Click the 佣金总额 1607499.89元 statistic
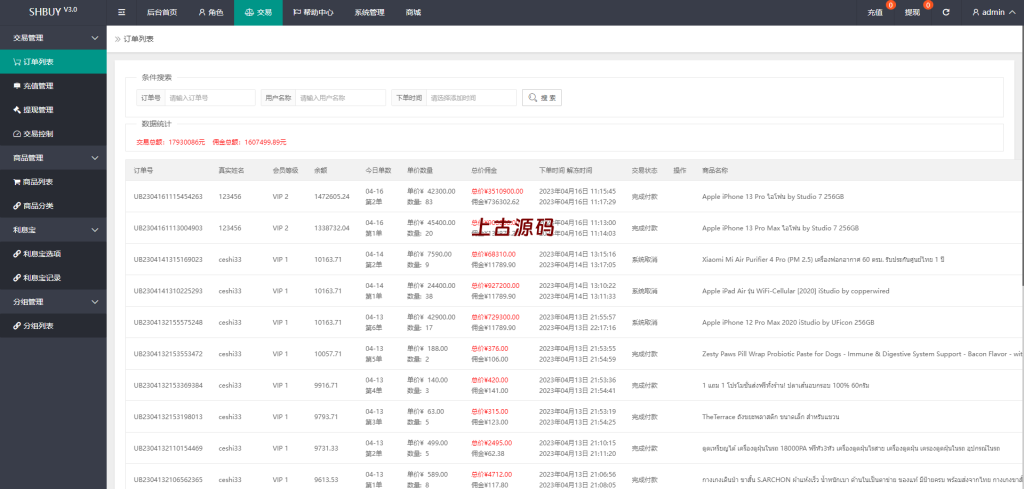Viewport: 1024px width, 489px height. pos(249,142)
